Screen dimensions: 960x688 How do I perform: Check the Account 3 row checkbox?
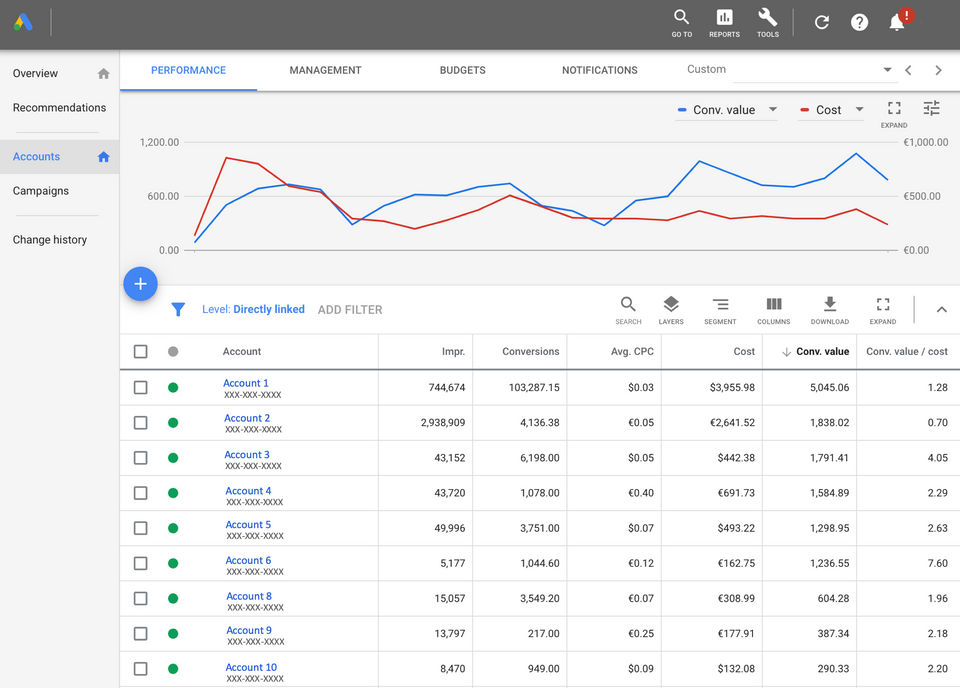141,458
